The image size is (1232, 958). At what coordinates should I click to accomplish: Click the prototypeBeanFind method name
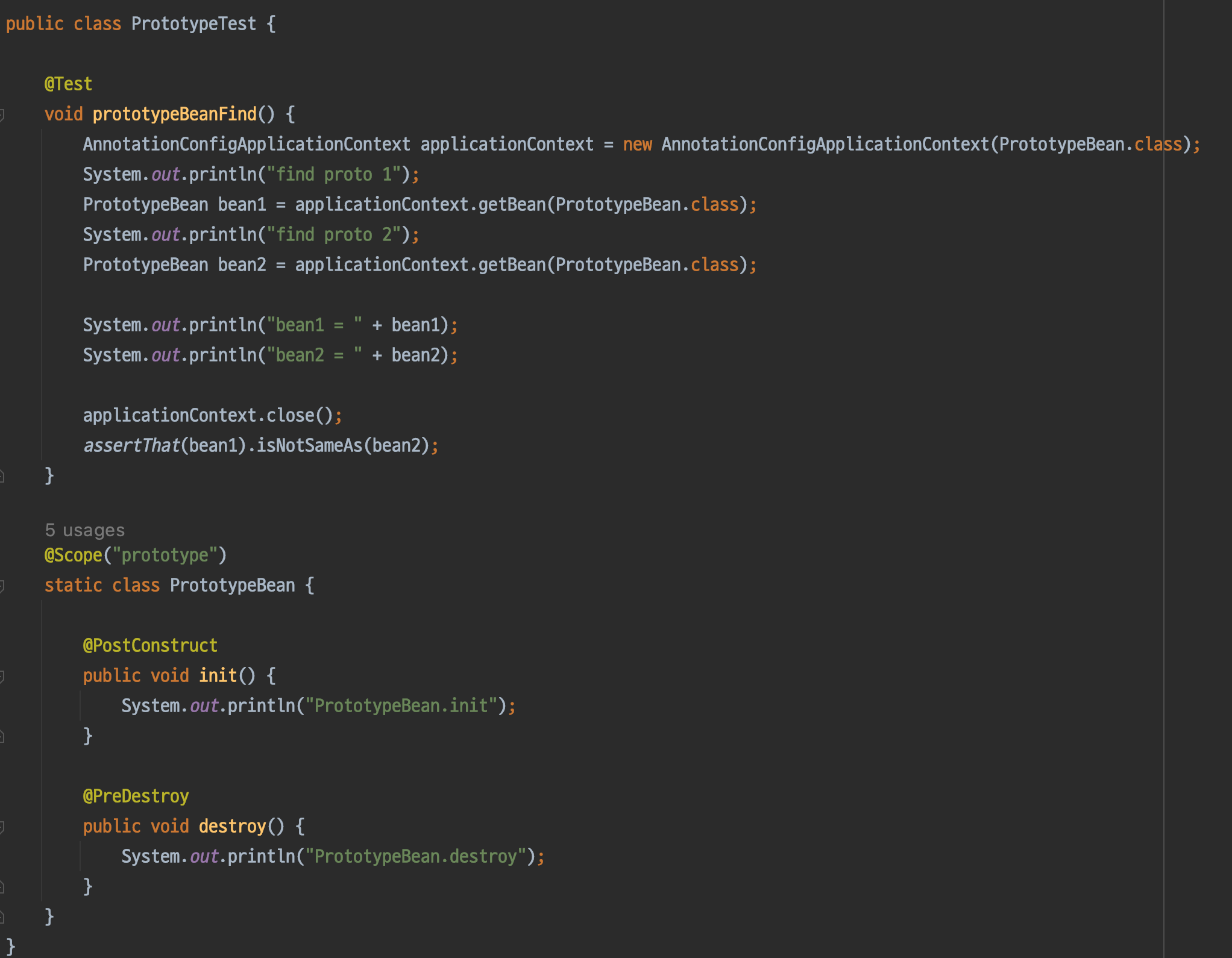(x=174, y=114)
